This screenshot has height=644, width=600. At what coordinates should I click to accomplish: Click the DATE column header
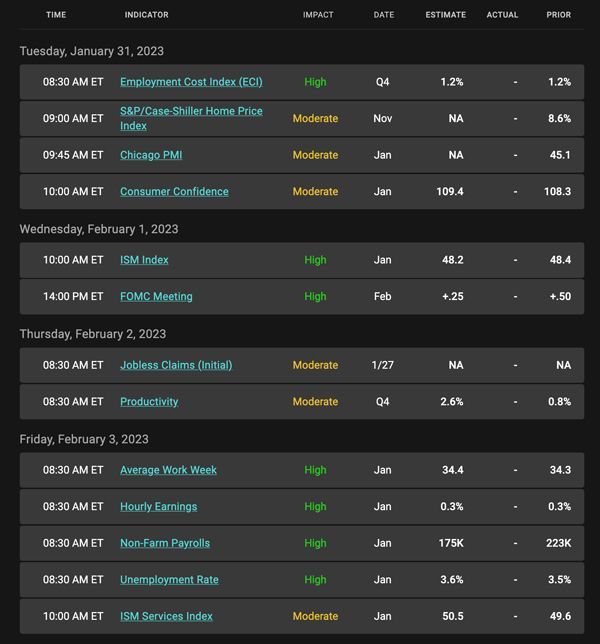[x=384, y=15]
